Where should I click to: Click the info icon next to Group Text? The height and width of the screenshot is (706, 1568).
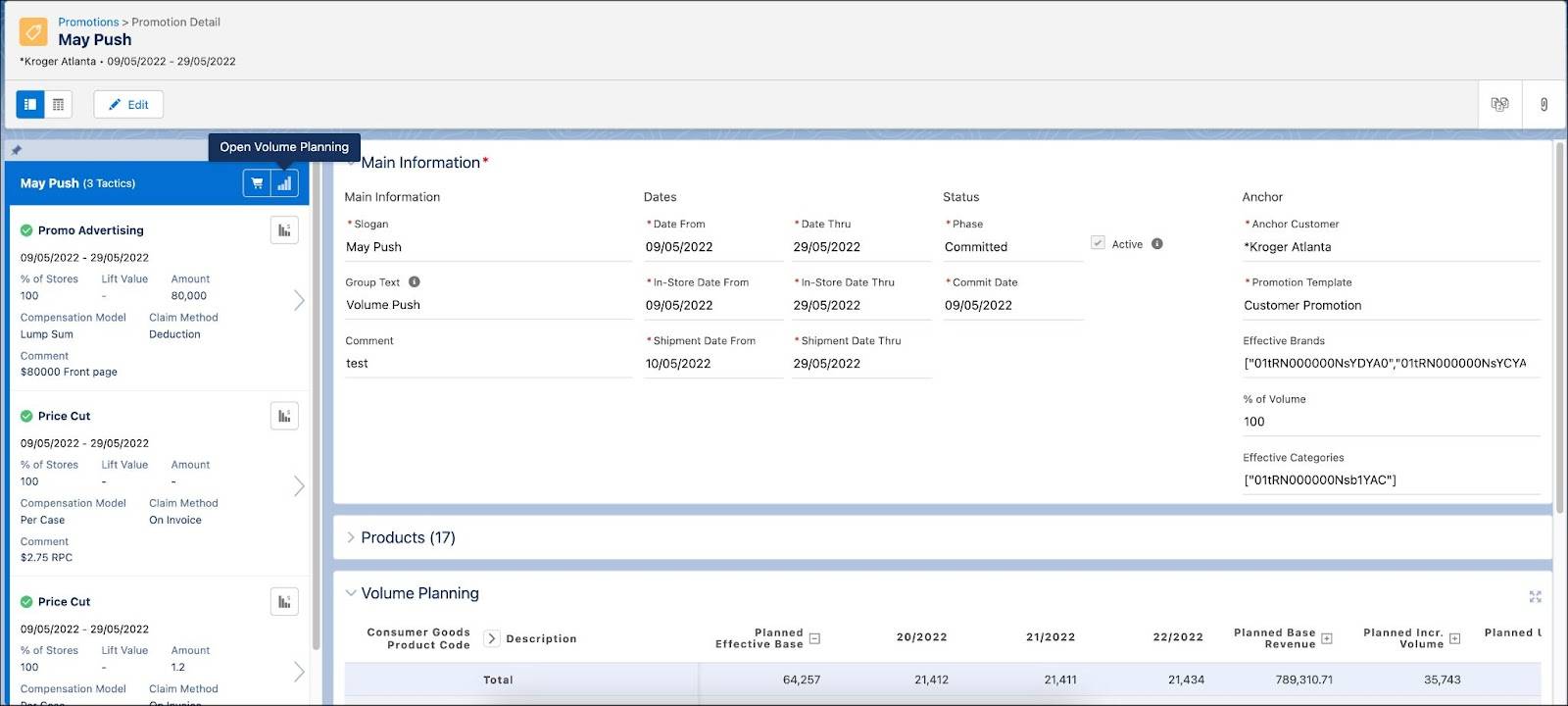(x=414, y=281)
